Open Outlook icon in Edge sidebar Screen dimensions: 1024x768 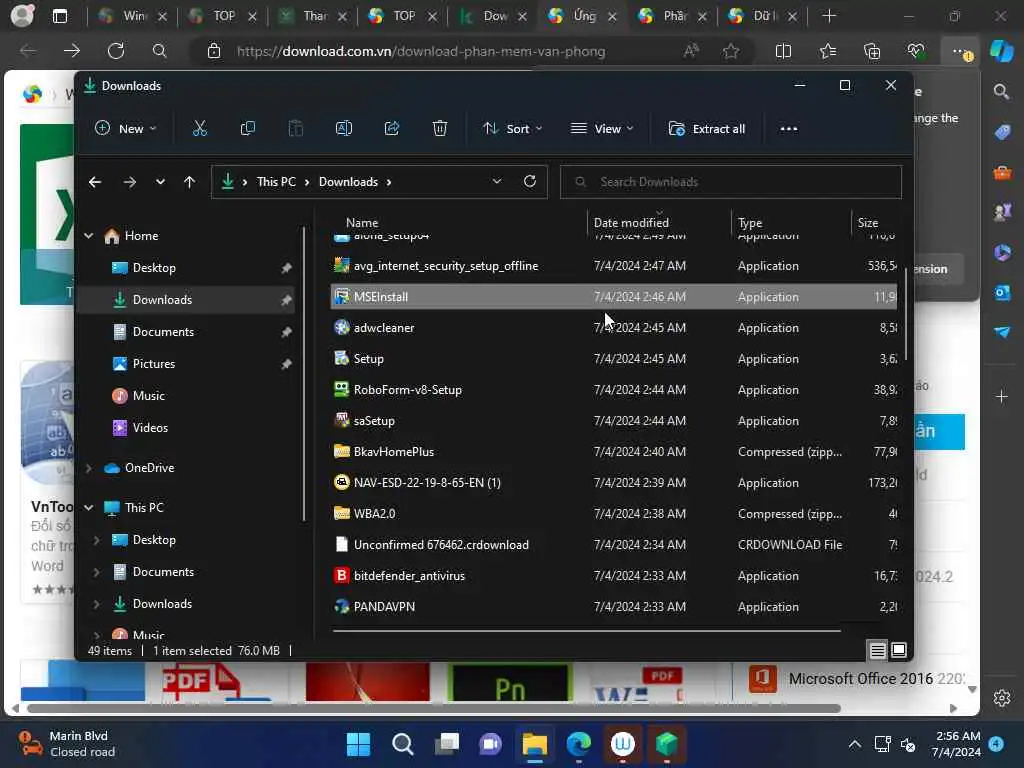click(1002, 293)
